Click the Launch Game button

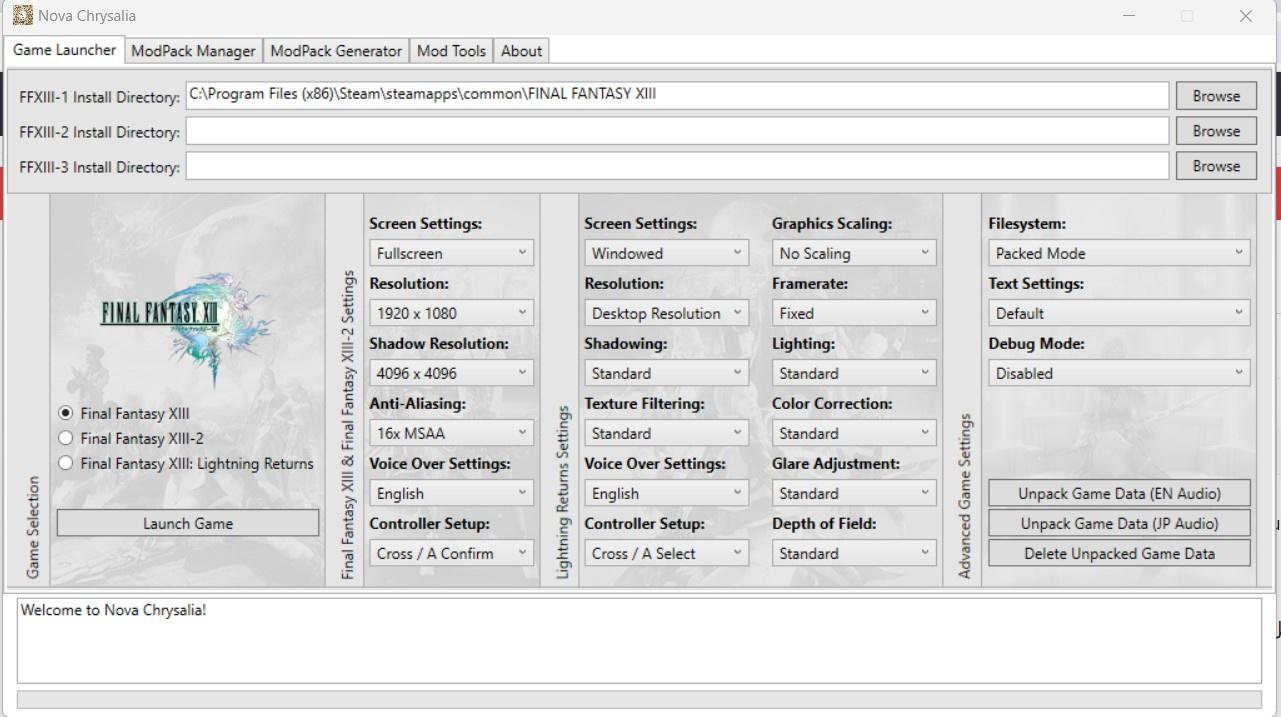pyautogui.click(x=188, y=523)
